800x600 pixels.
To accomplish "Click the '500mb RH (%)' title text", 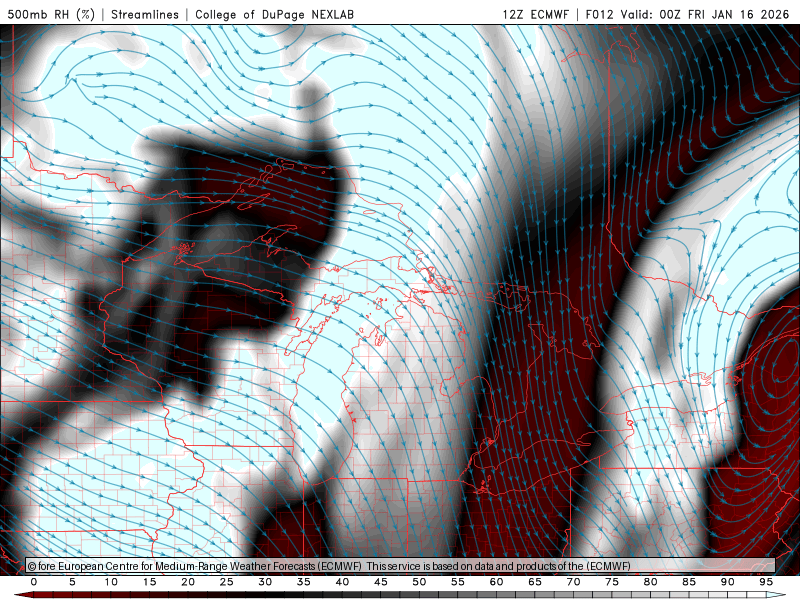I will pos(52,14).
